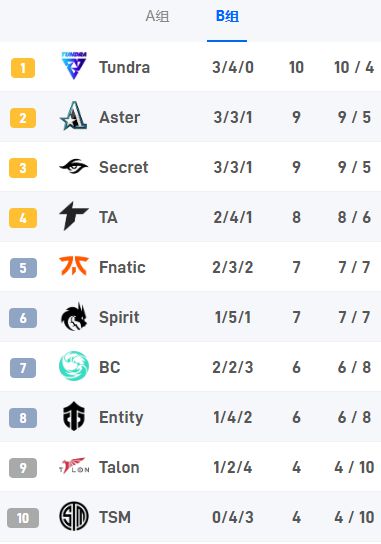Select the TA team logo
This screenshot has height=544, width=381.
click(74, 216)
